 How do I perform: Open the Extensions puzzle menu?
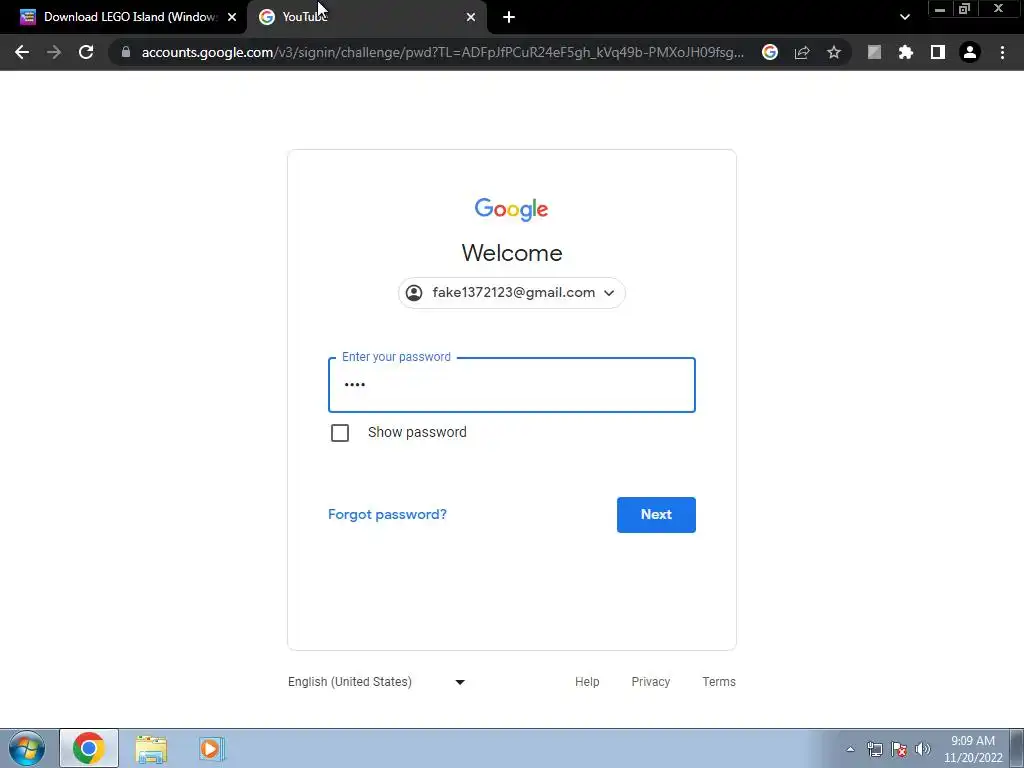[906, 52]
